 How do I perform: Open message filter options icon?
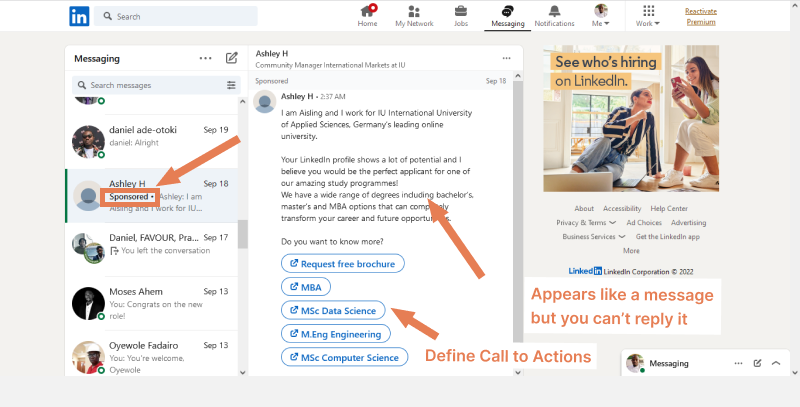(231, 85)
